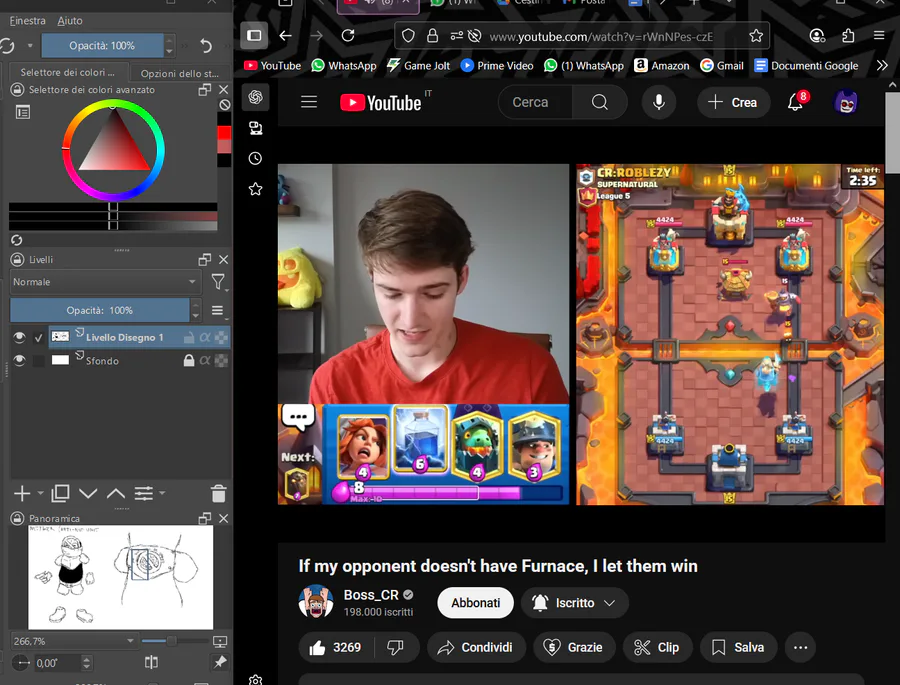The width and height of the screenshot is (900, 685).
Task: Click YouTube voice search microphone
Action: pos(659,102)
